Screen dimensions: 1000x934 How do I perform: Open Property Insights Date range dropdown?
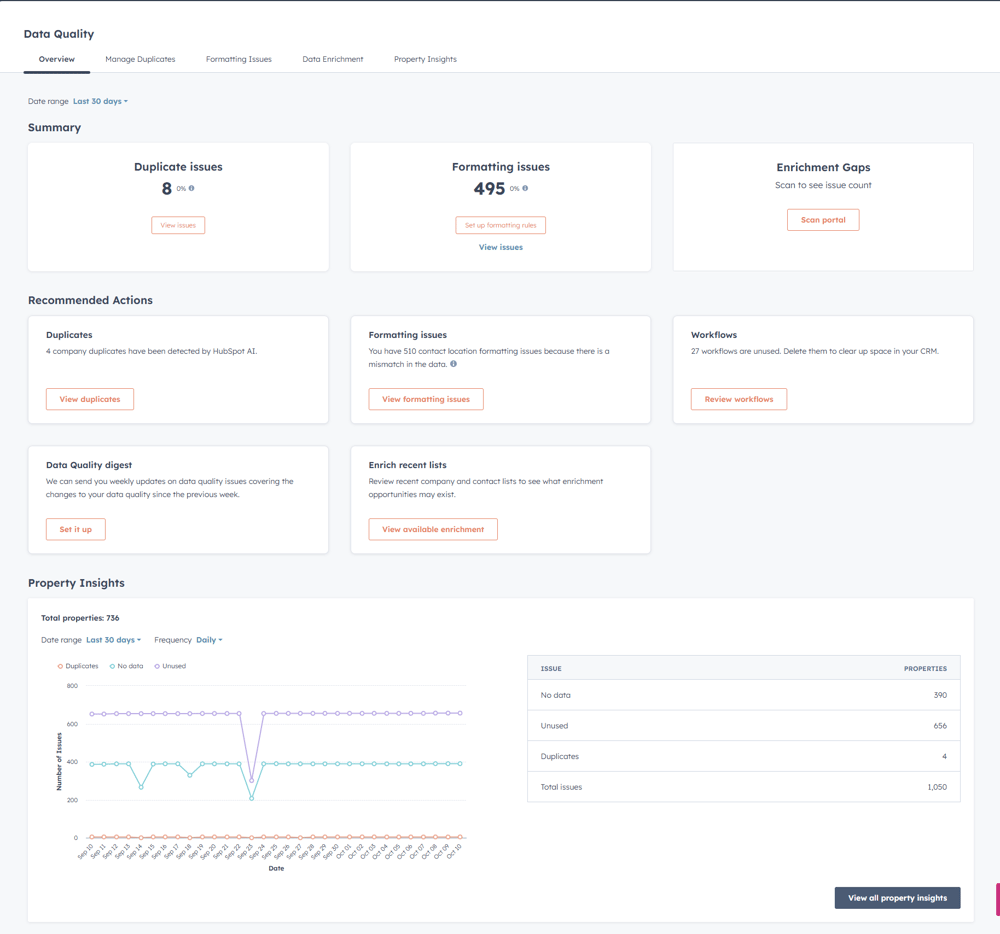coord(113,640)
